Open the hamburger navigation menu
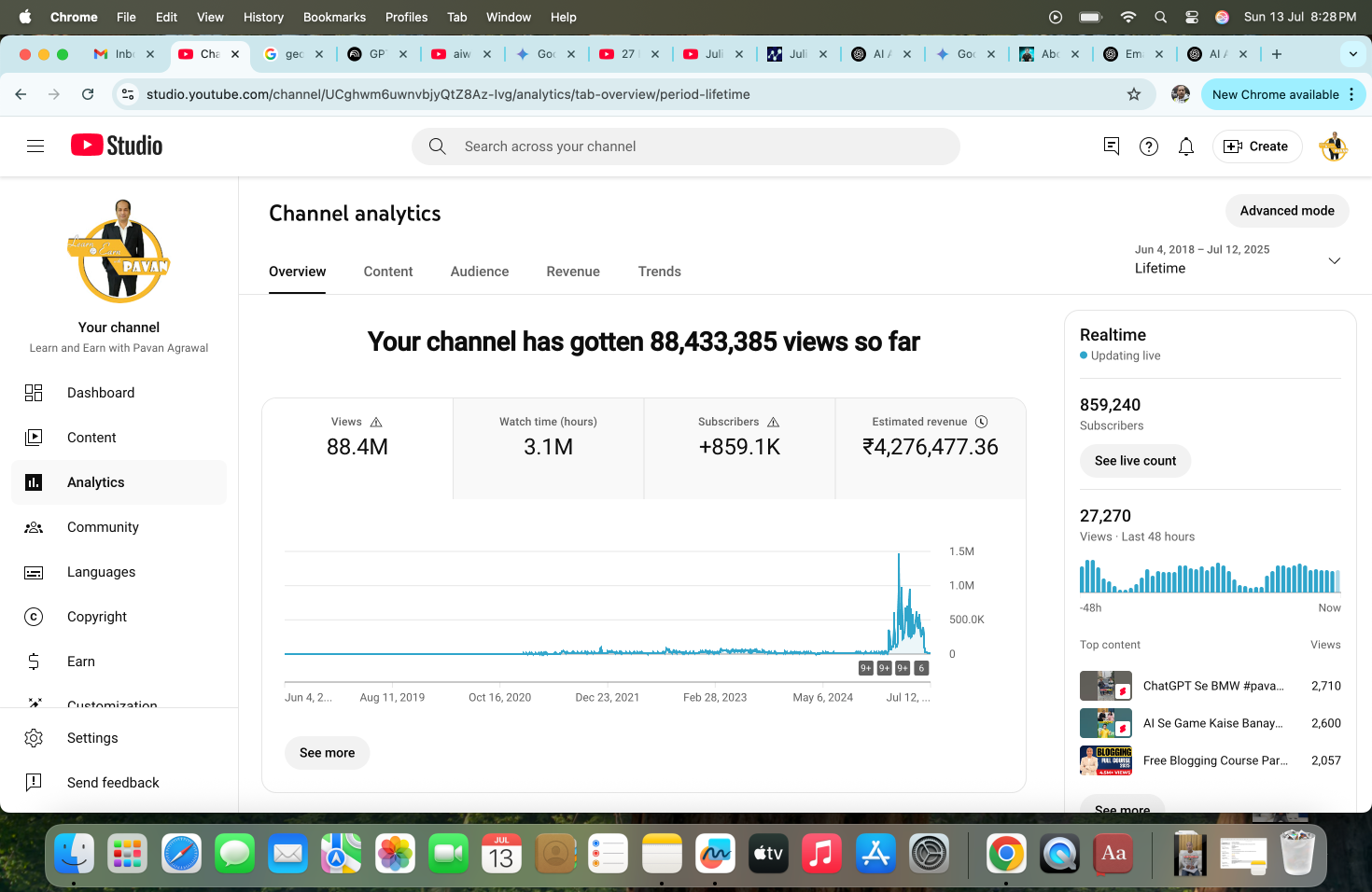This screenshot has width=1372, height=892. click(35, 146)
